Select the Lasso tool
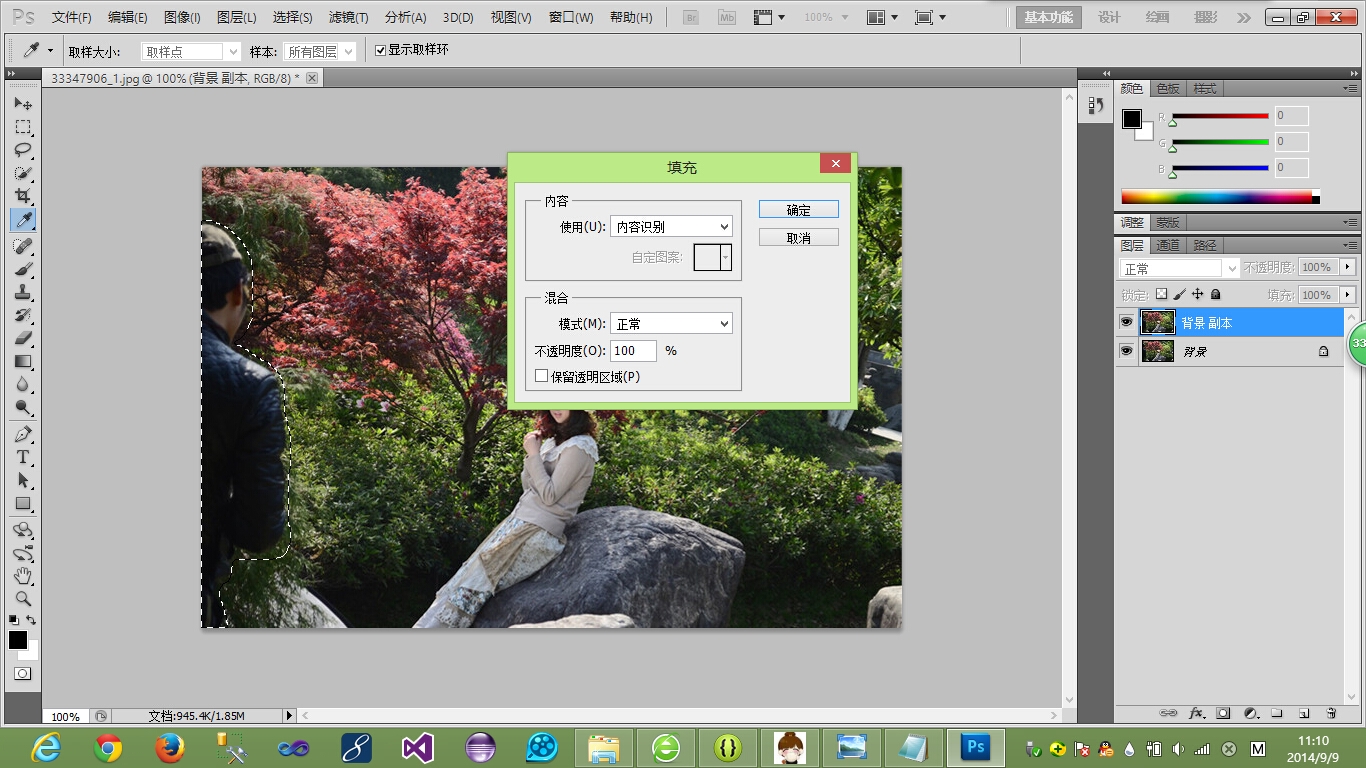 point(22,150)
